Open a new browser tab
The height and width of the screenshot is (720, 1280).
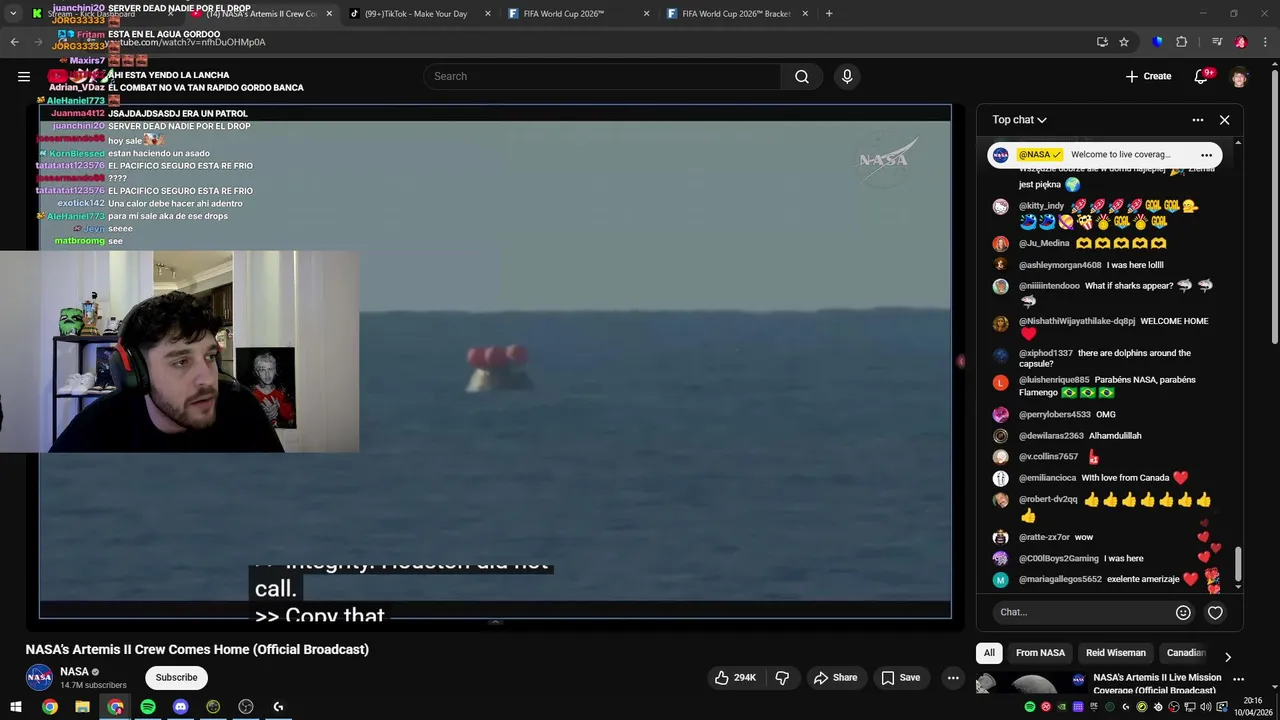click(829, 14)
